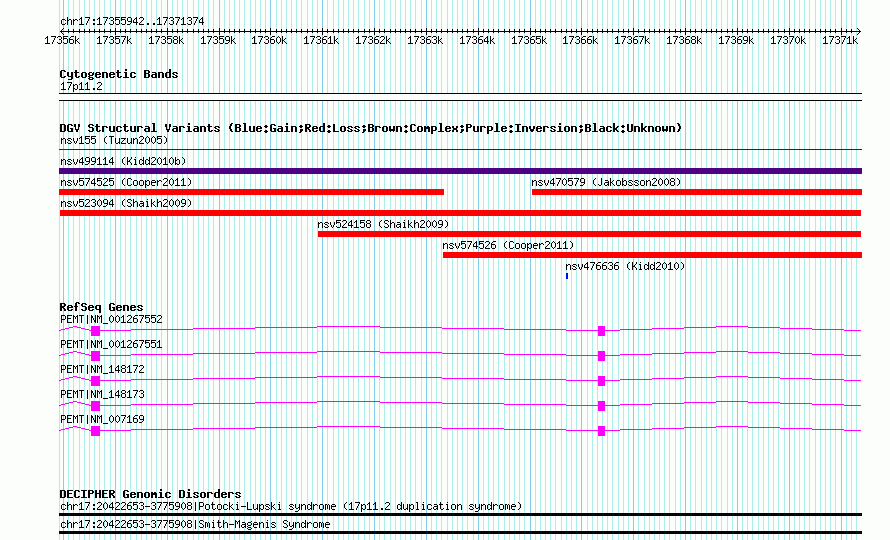Click the small blue nsv476636 gain mark
The width and height of the screenshot is (890, 540).
[x=567, y=276]
